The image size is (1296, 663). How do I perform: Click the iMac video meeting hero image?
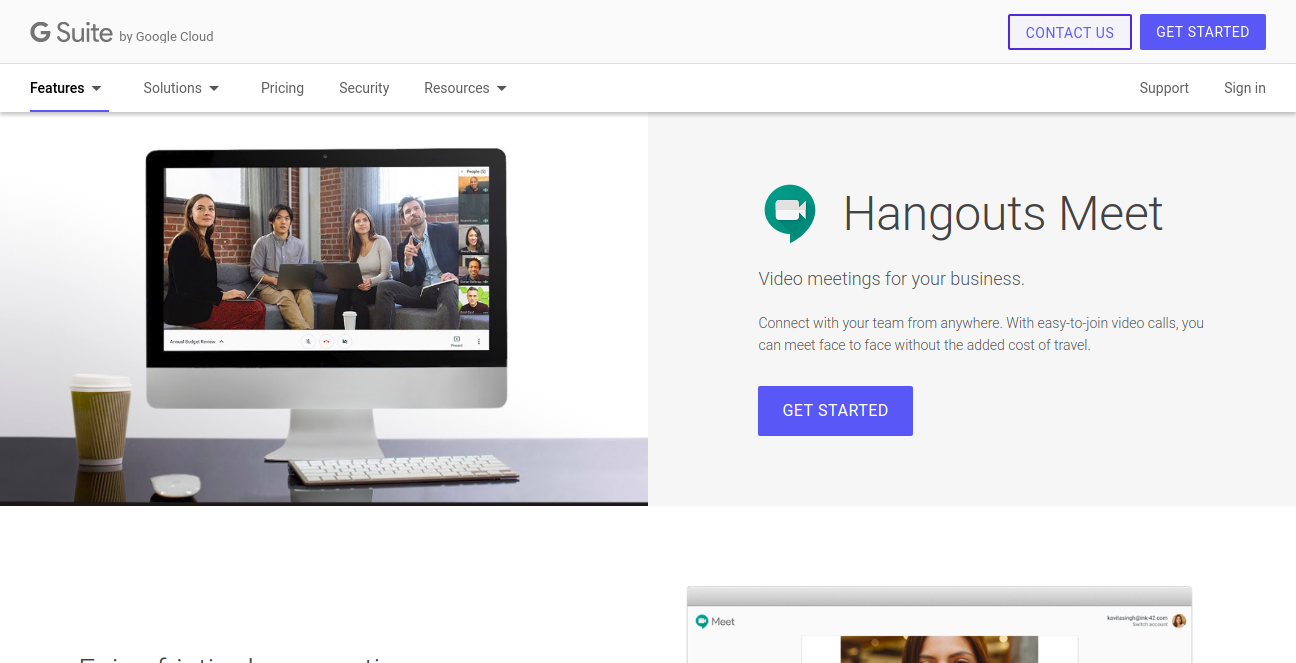click(324, 309)
